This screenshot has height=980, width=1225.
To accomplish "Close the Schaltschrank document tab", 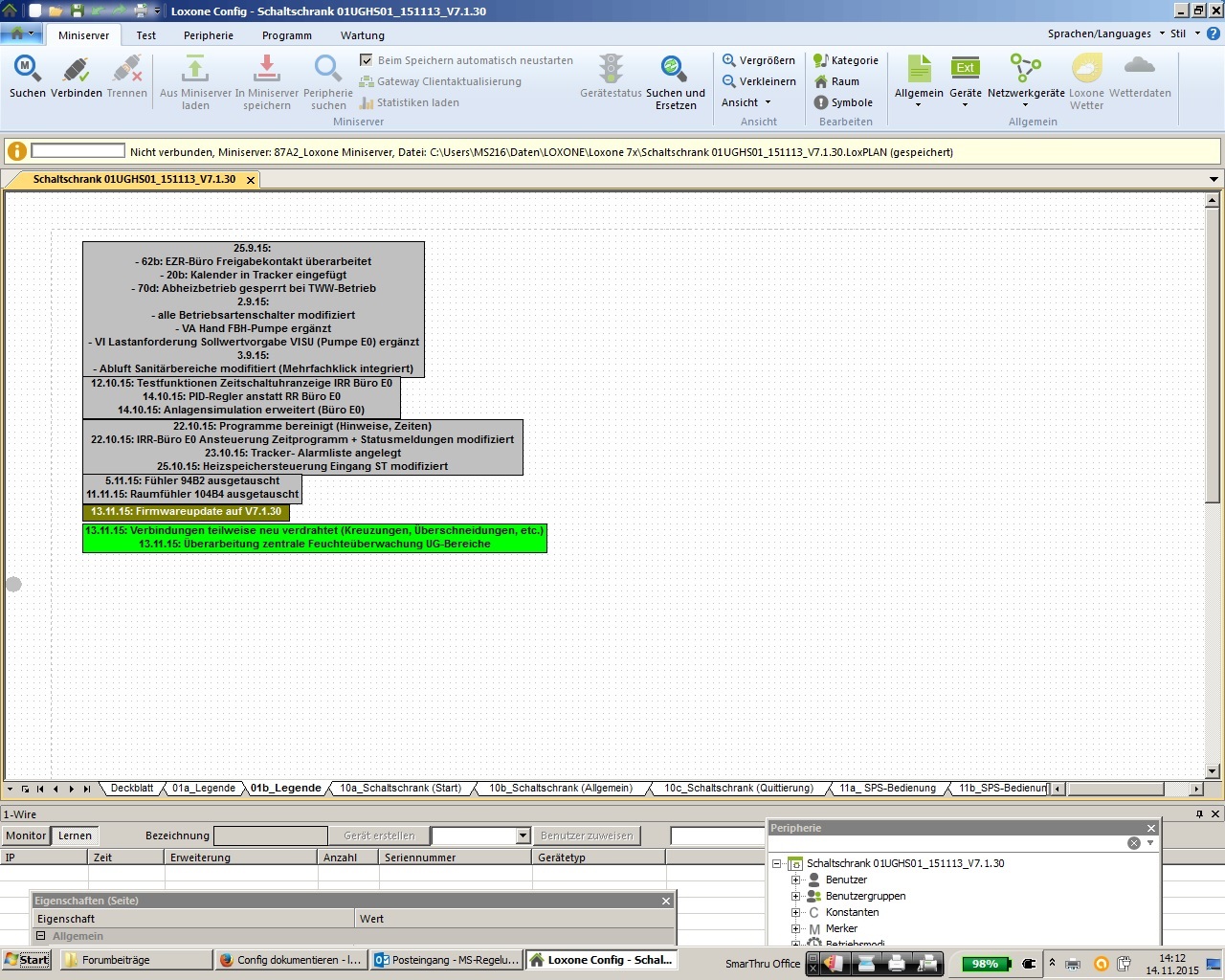I will [251, 180].
